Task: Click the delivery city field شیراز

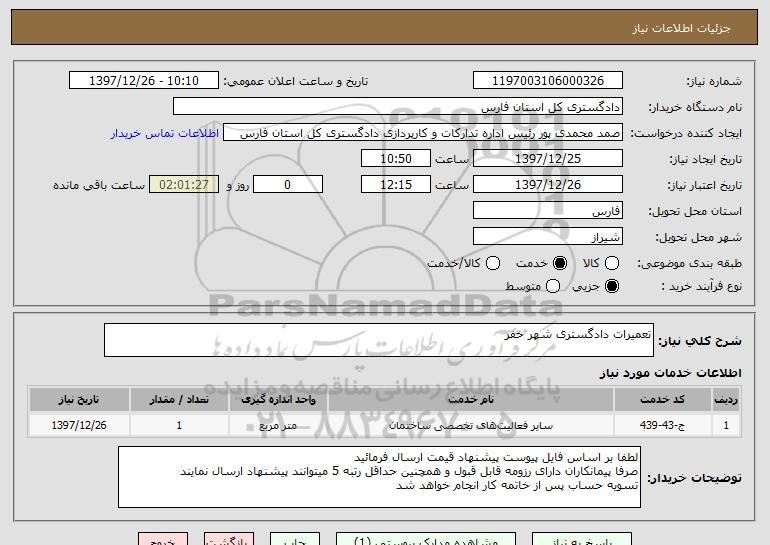Action: click(548, 237)
